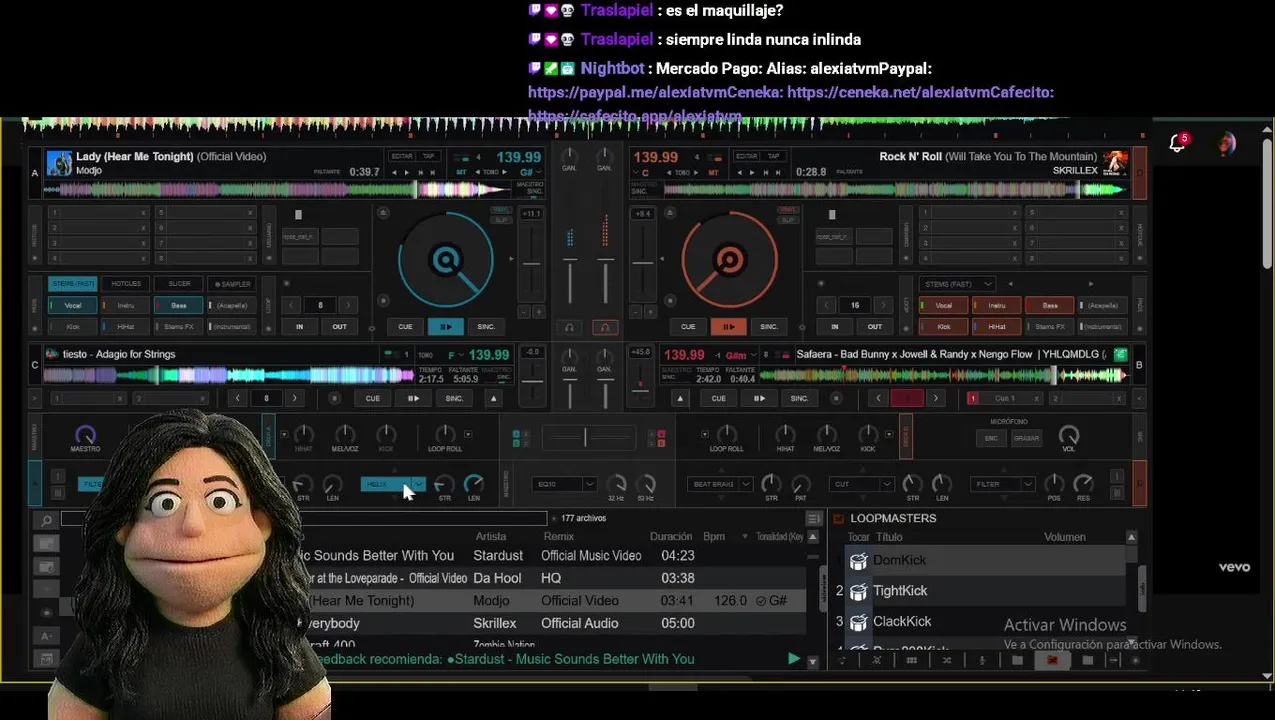Toggle the Bass stem pad on deck A
1275x720 pixels.
(x=179, y=306)
